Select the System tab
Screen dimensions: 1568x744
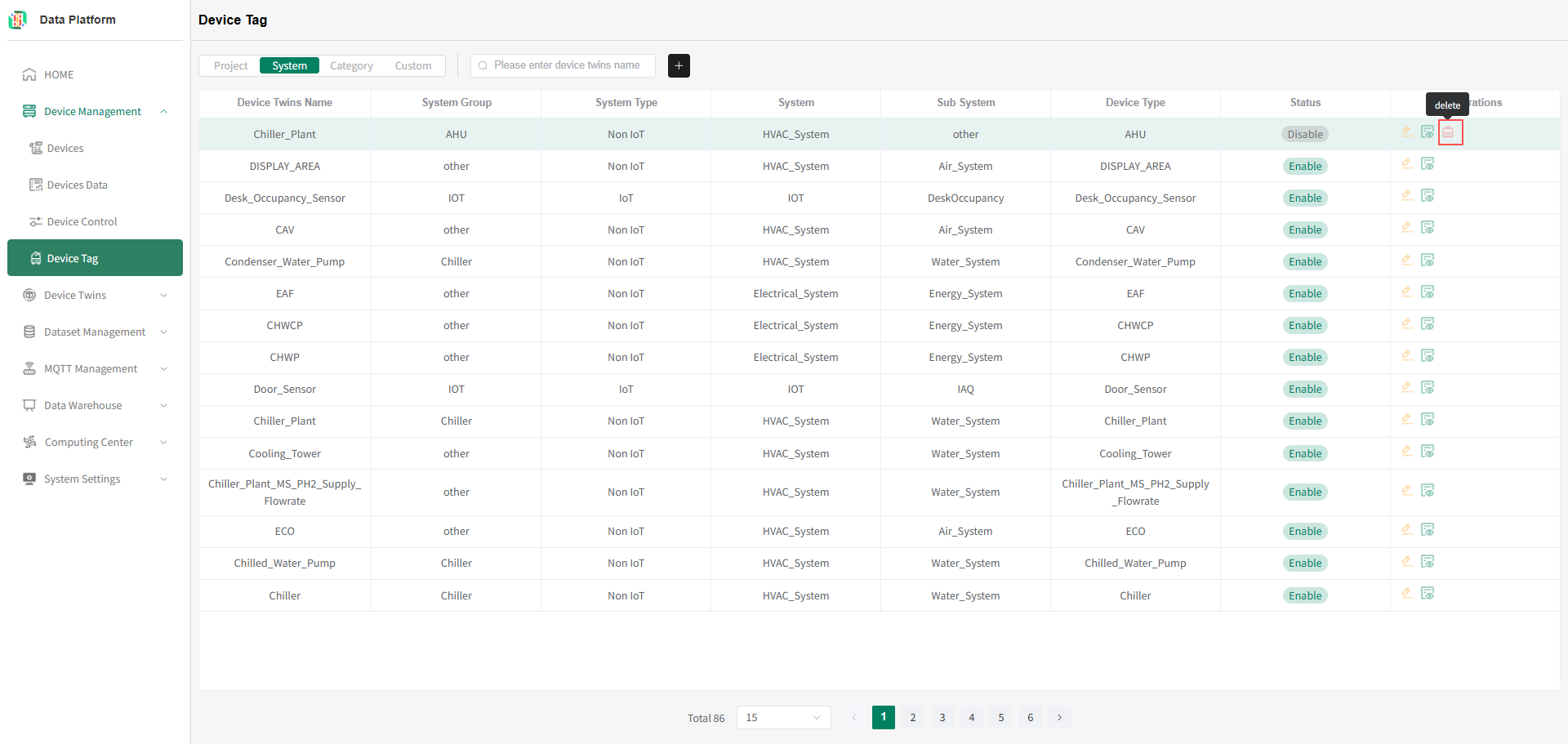(x=289, y=65)
